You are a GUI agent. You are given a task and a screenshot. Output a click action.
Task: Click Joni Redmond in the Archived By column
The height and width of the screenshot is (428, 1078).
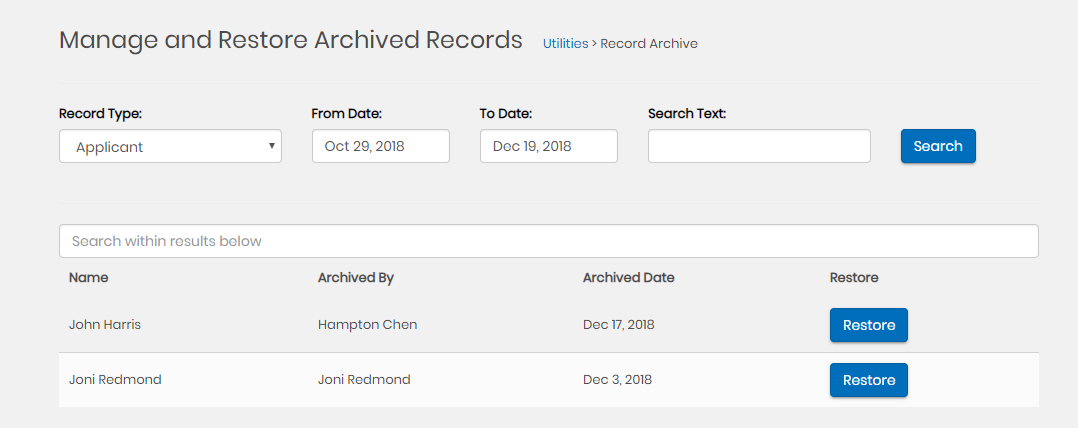[x=364, y=380]
